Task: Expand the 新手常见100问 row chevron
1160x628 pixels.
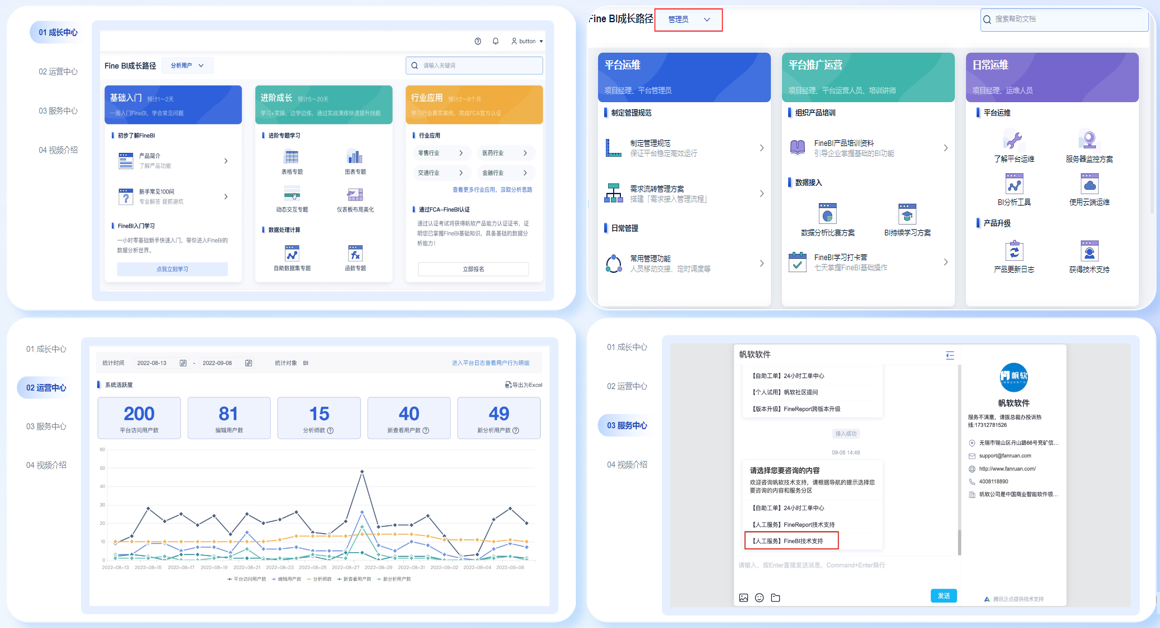Action: [x=226, y=197]
